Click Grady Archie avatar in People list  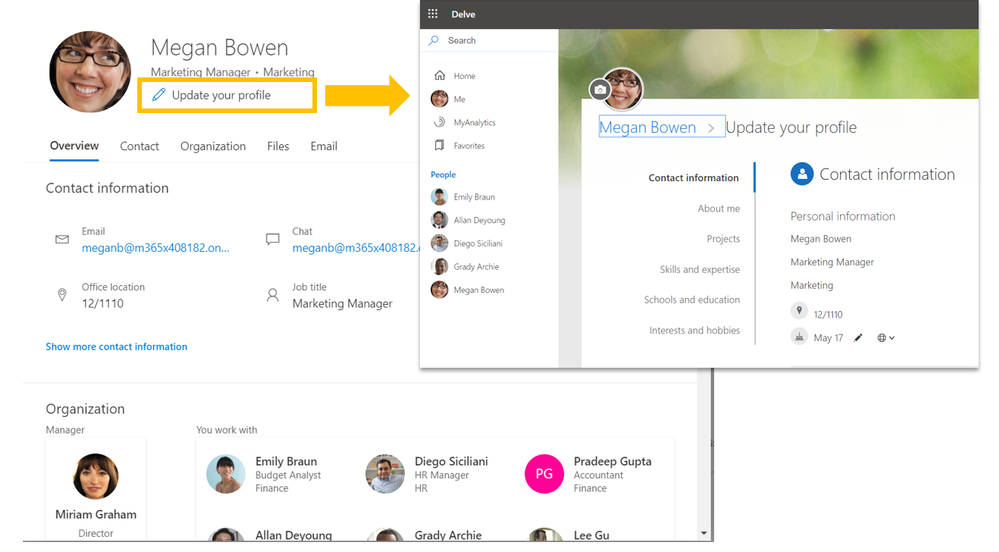[x=440, y=266]
